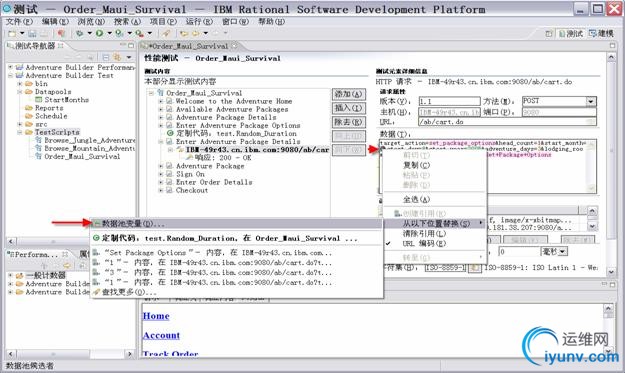The height and width of the screenshot is (373, 625).
Task: Click the Schedule folder icon
Action: pyautogui.click(x=29, y=116)
